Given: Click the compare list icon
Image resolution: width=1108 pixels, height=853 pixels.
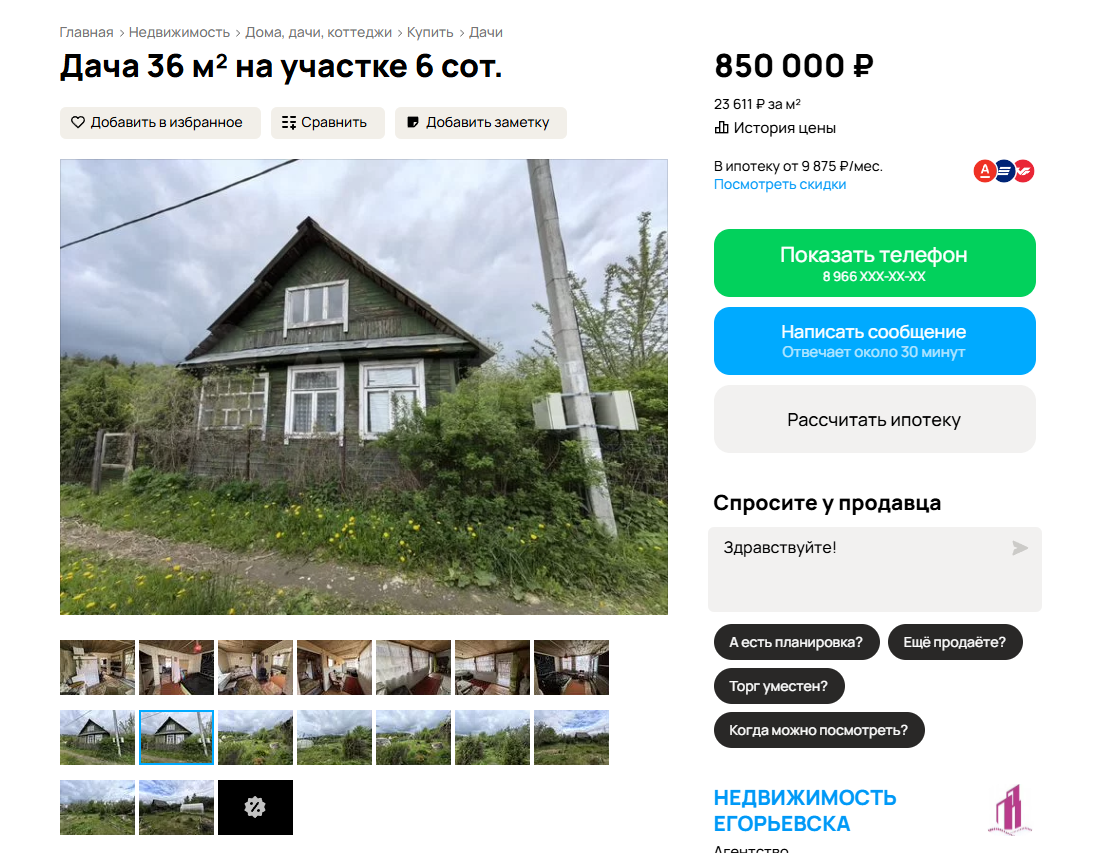Looking at the screenshot, I should coord(288,122).
